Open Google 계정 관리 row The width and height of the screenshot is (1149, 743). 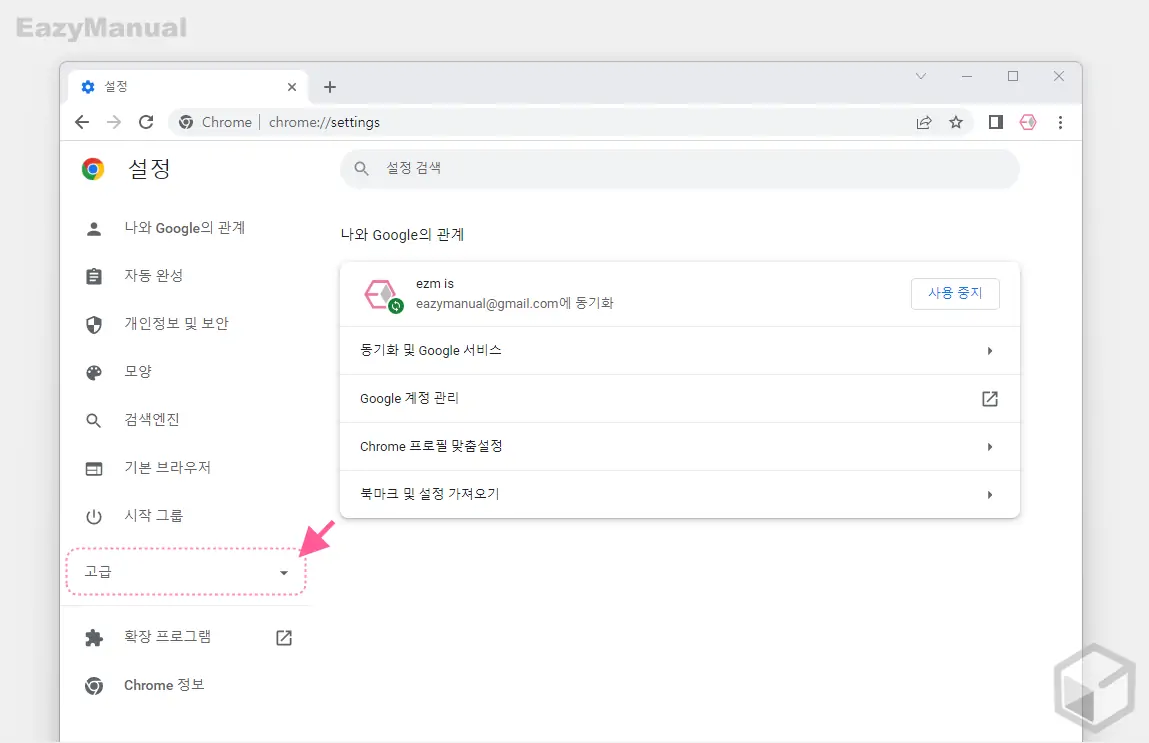[x=680, y=399]
